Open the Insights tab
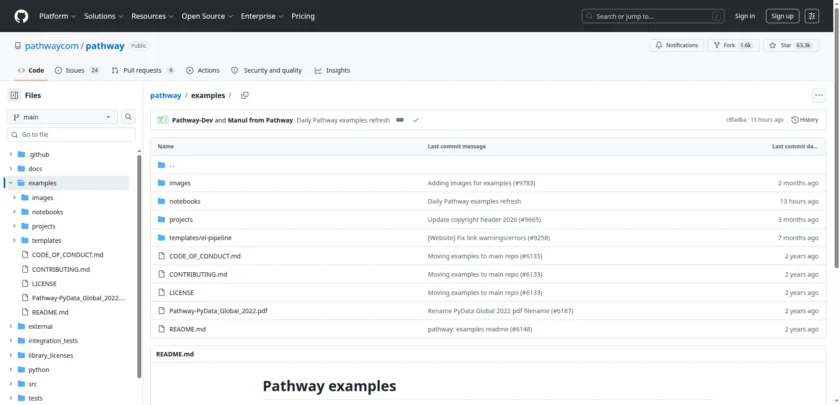This screenshot has width=840, height=405. [332, 70]
